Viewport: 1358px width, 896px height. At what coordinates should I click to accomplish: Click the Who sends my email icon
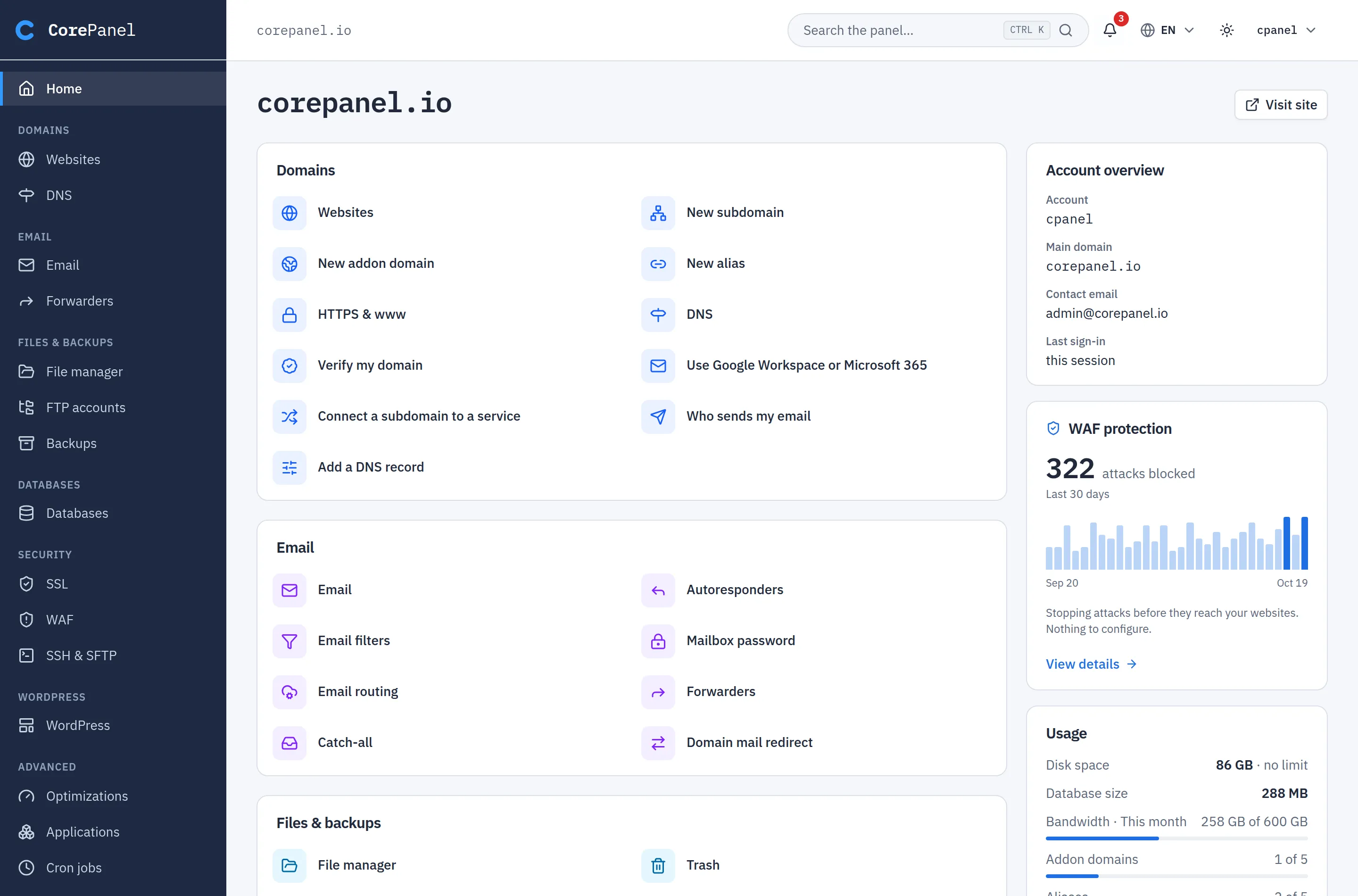point(658,416)
